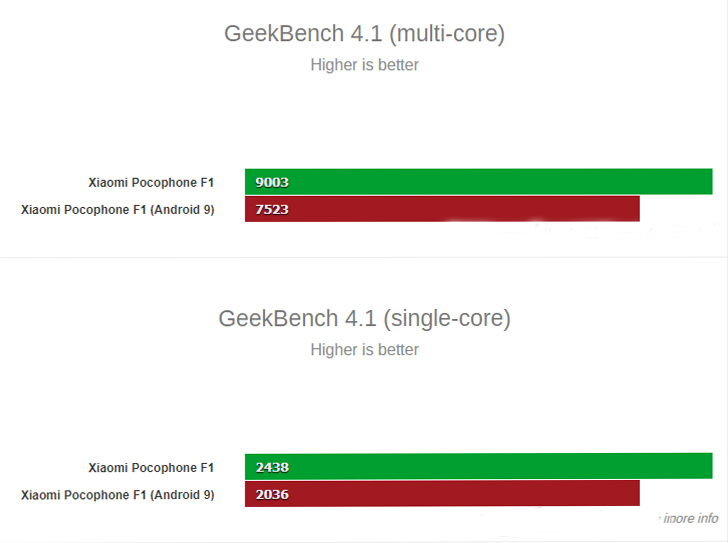Select the red multi-core bar showing 7523
This screenshot has height=543, width=728.
tap(442, 209)
